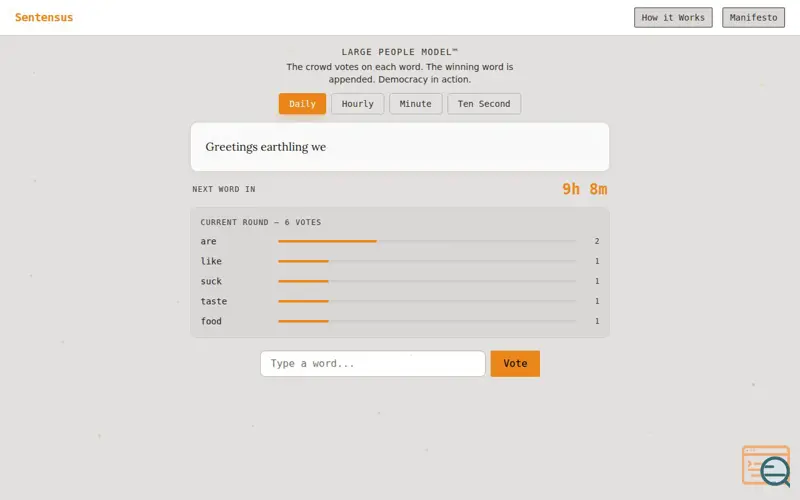Switch to the Hourly tab
The height and width of the screenshot is (500, 800).
point(357,104)
